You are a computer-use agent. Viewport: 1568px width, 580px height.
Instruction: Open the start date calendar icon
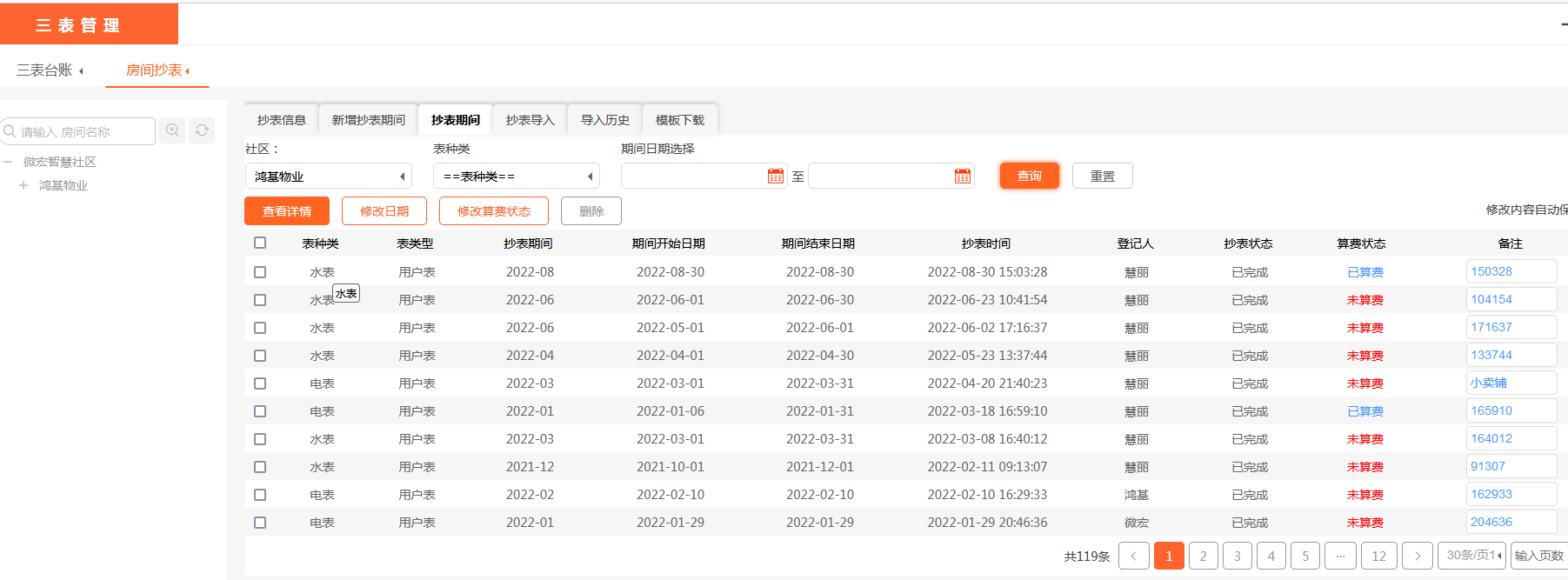coord(775,177)
